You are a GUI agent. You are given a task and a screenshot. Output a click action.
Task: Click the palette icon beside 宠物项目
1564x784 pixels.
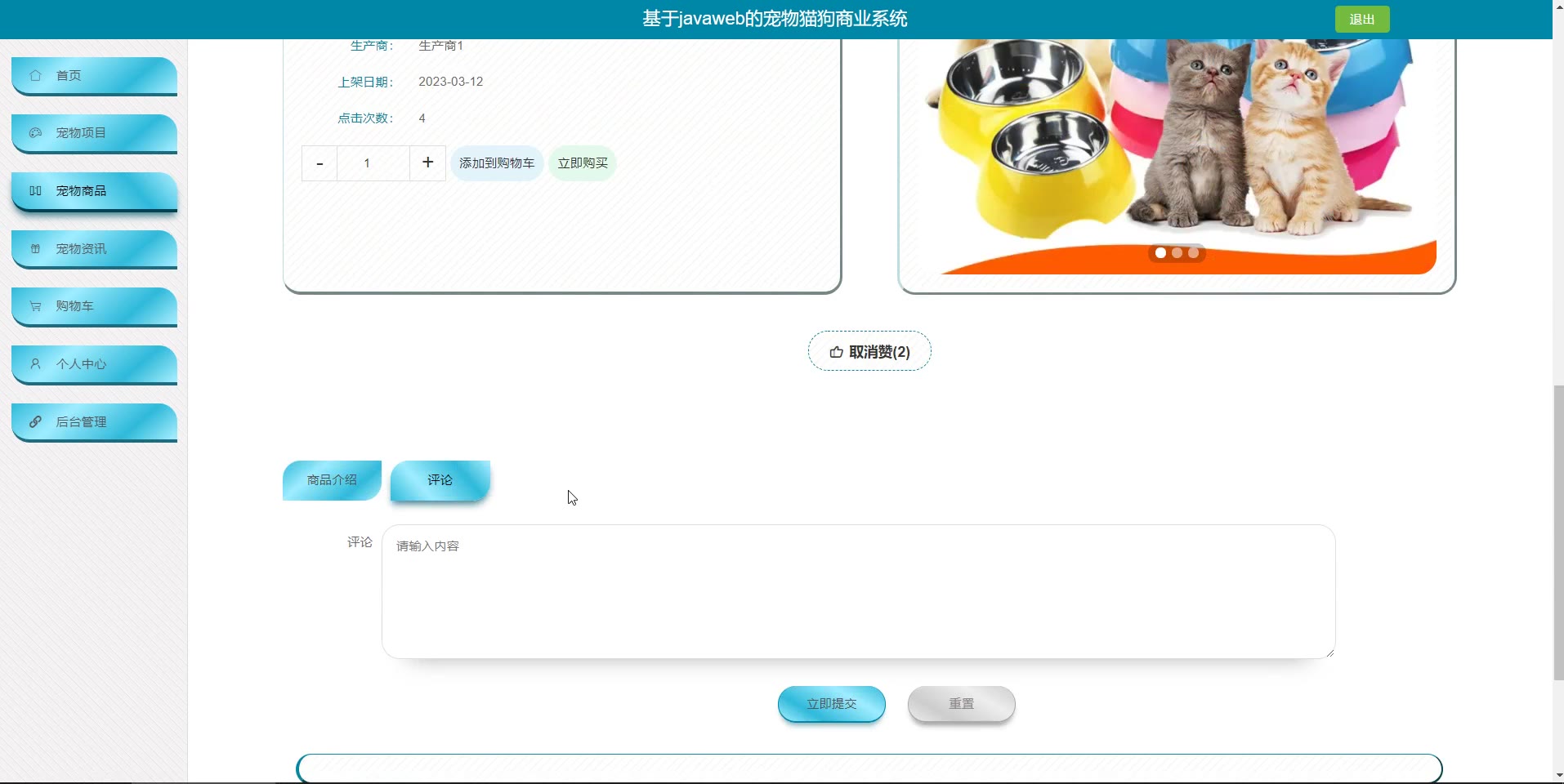(x=35, y=132)
